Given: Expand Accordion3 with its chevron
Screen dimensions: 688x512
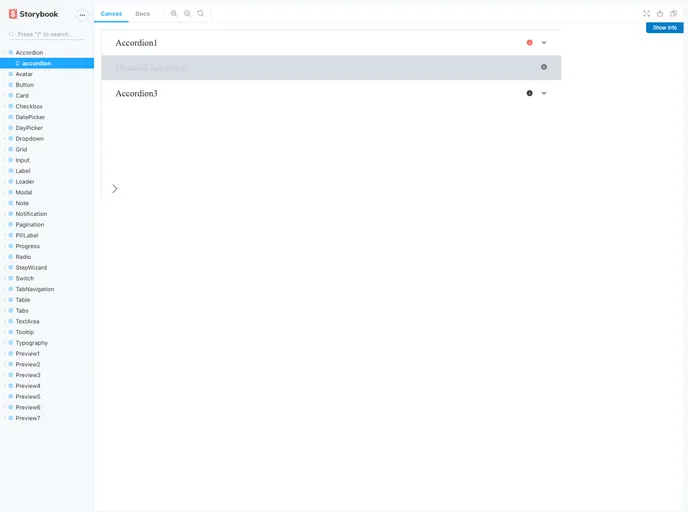Looking at the screenshot, I should click(x=544, y=93).
